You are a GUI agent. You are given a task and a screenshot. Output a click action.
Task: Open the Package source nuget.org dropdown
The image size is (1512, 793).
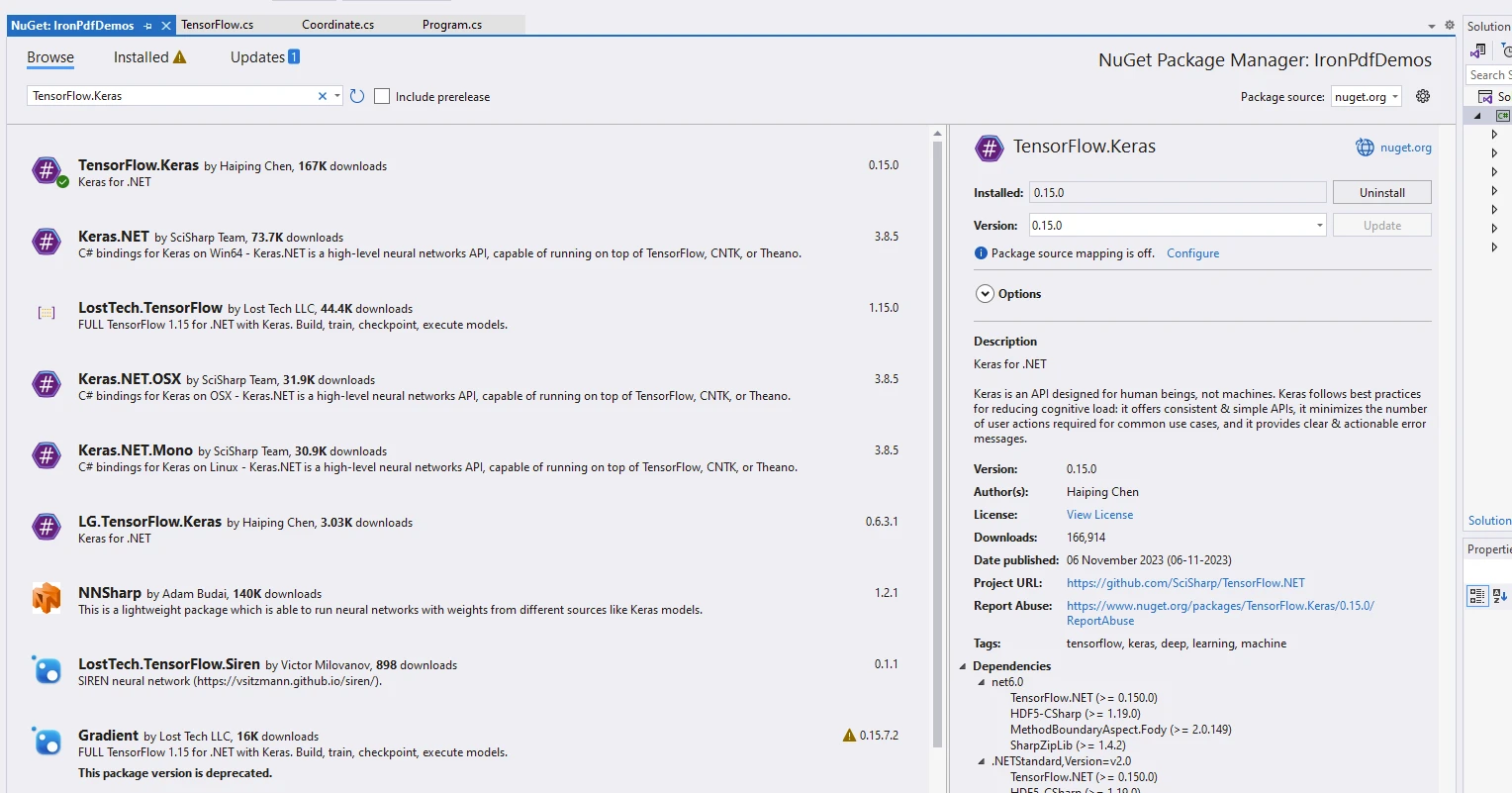1367,97
